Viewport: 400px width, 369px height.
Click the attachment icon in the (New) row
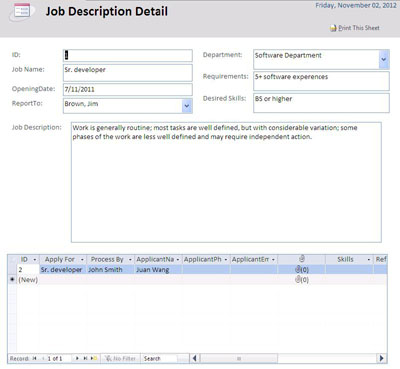pos(302,279)
